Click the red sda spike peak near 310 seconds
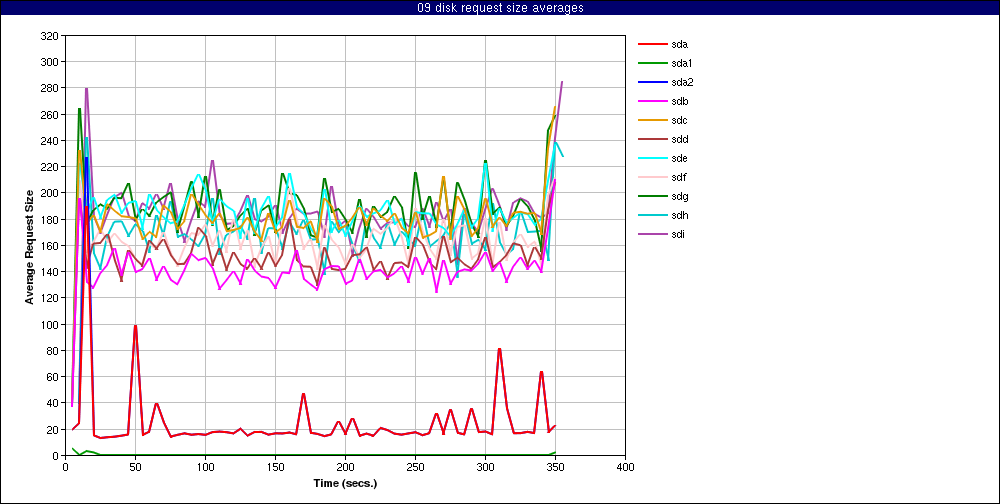Image resolution: width=1000 pixels, height=504 pixels. click(499, 349)
